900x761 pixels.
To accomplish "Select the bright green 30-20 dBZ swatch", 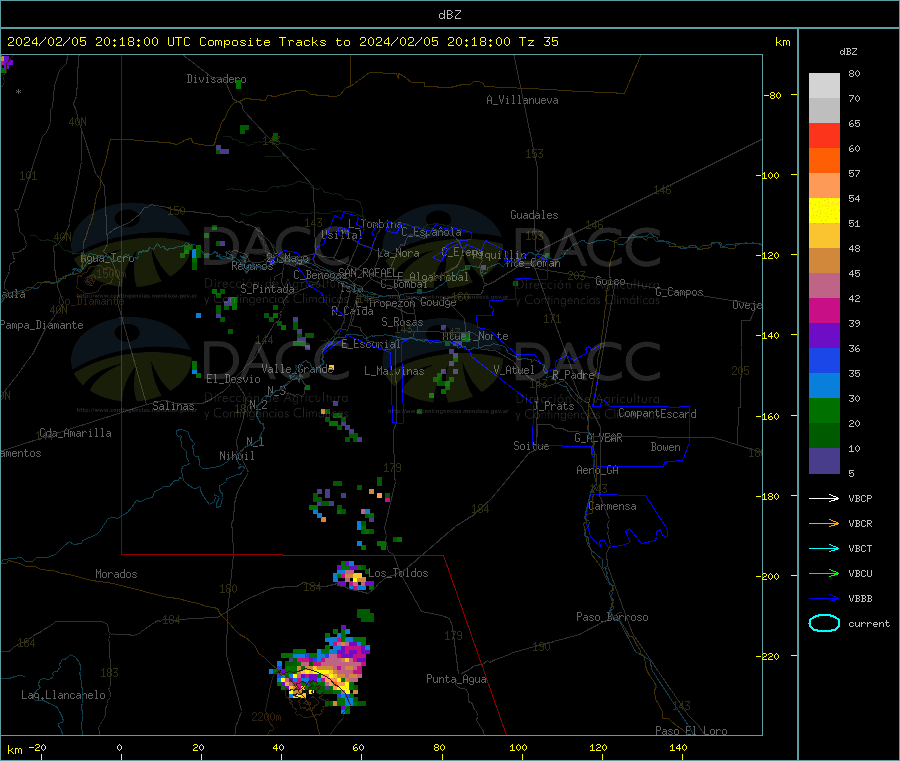I will [x=824, y=410].
